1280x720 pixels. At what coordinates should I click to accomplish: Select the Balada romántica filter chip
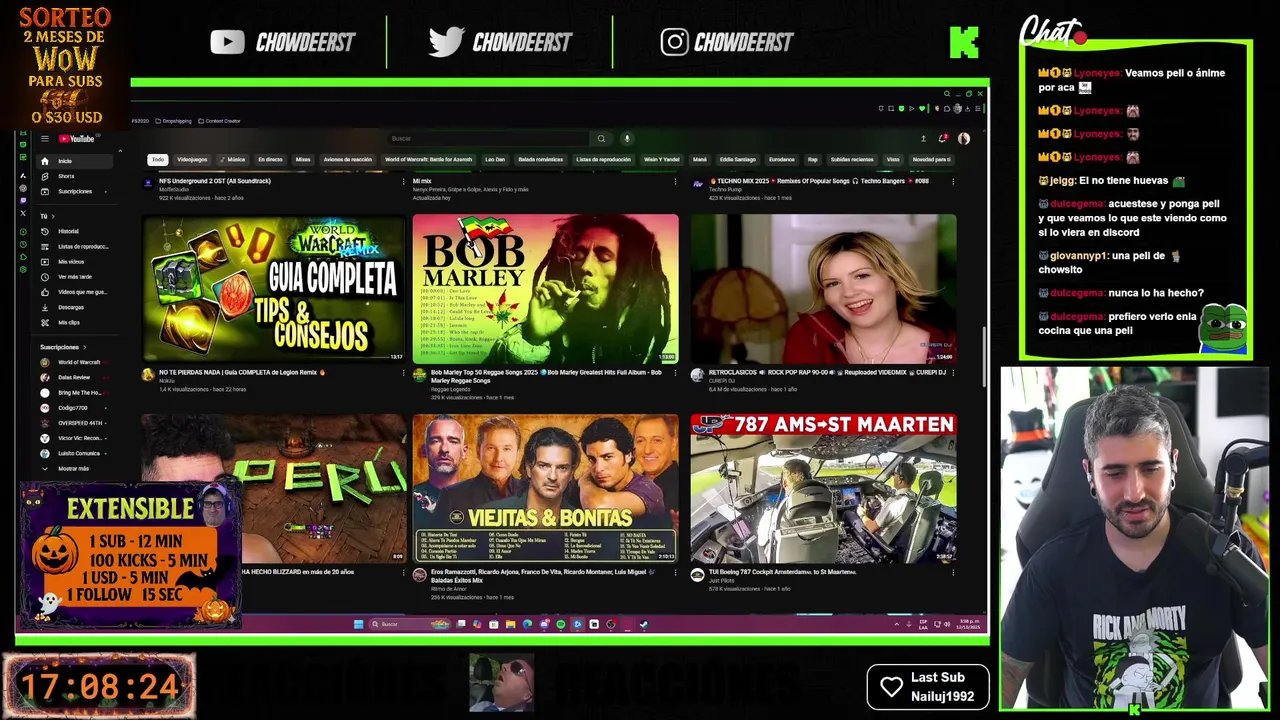point(541,159)
